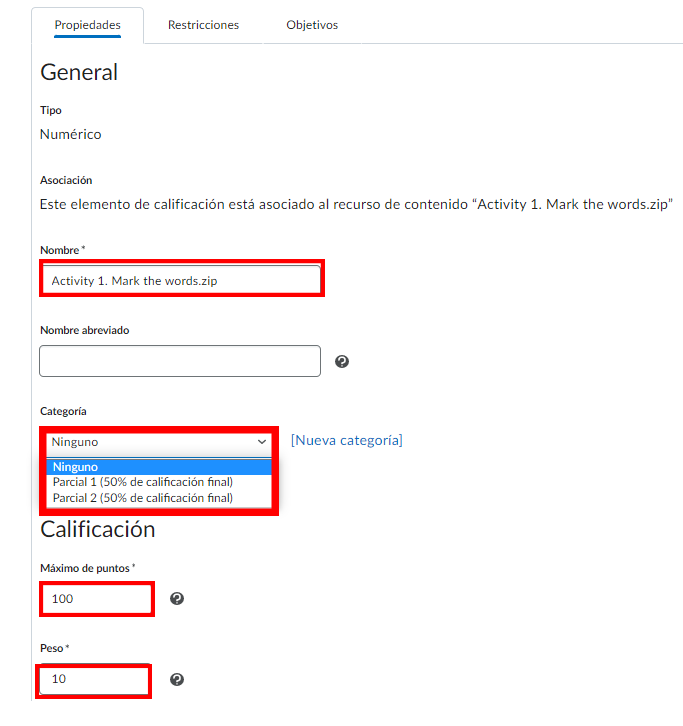Click the Máximo de puntos label
Screen dimensions: 683x726
coord(86,568)
